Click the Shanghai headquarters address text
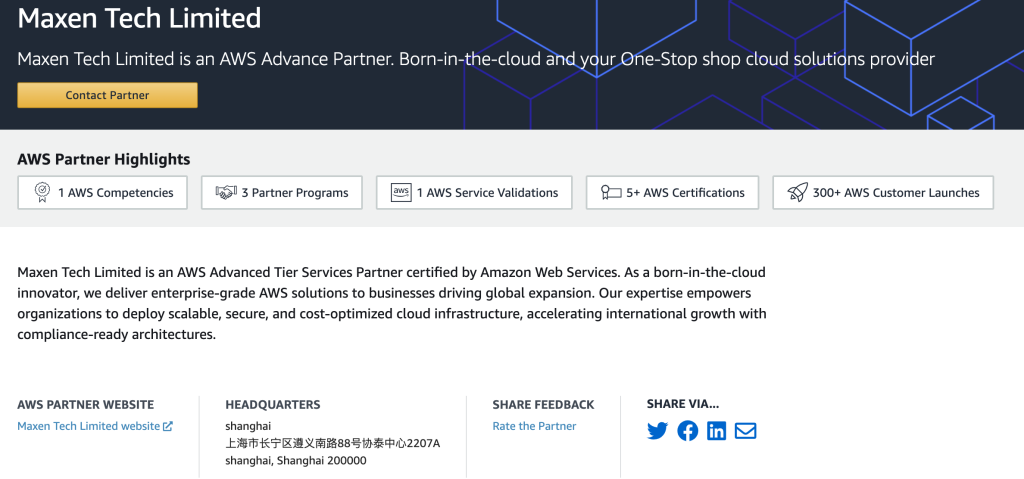The width and height of the screenshot is (1024, 479). [332, 443]
